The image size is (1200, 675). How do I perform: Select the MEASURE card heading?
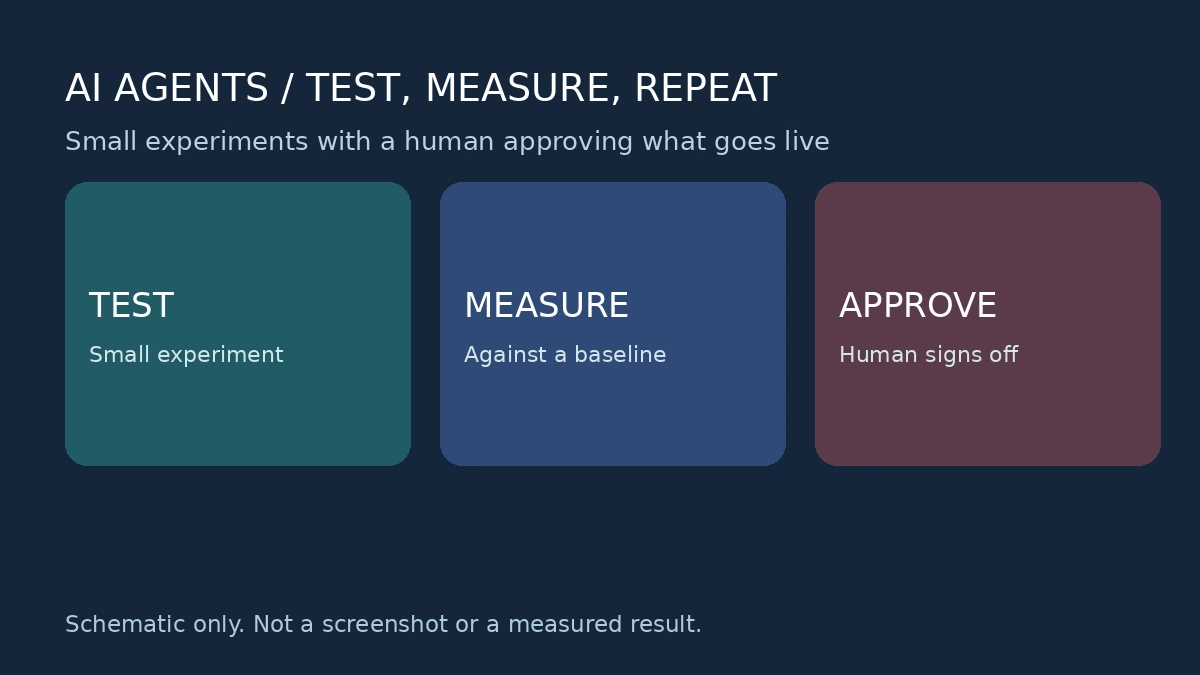coord(546,306)
